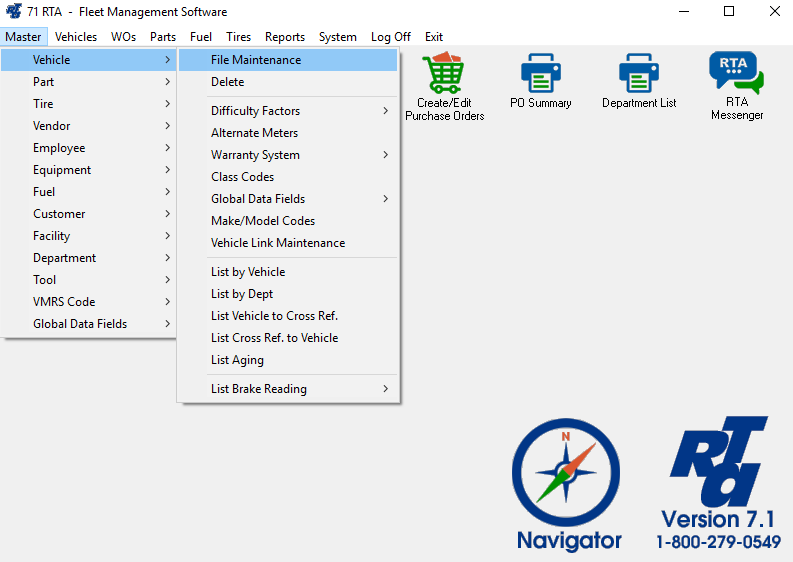Image resolution: width=793 pixels, height=562 pixels.
Task: Click the PO Summary printer icon
Action: [540, 74]
